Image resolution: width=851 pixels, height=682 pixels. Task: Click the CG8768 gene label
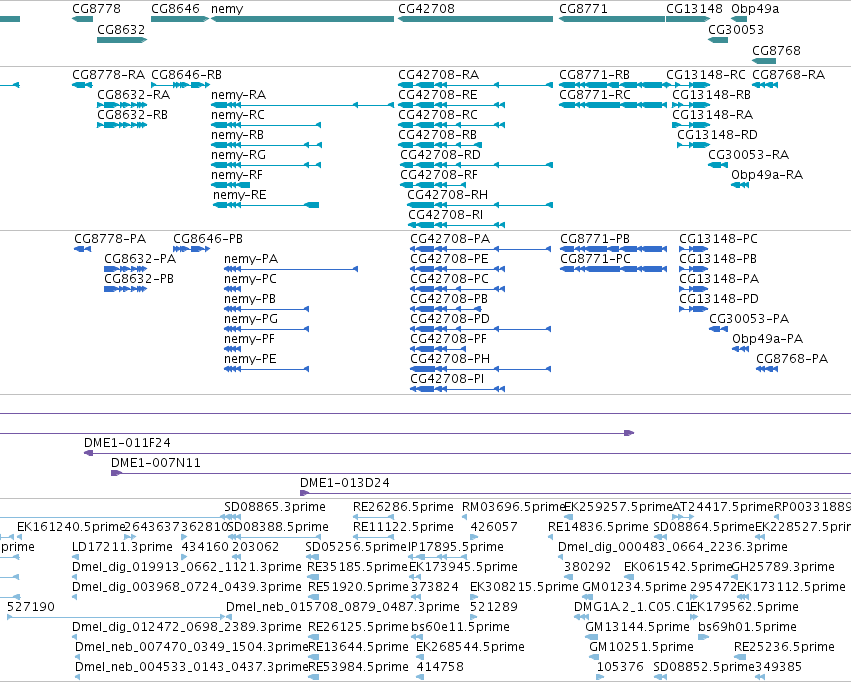coord(776,50)
